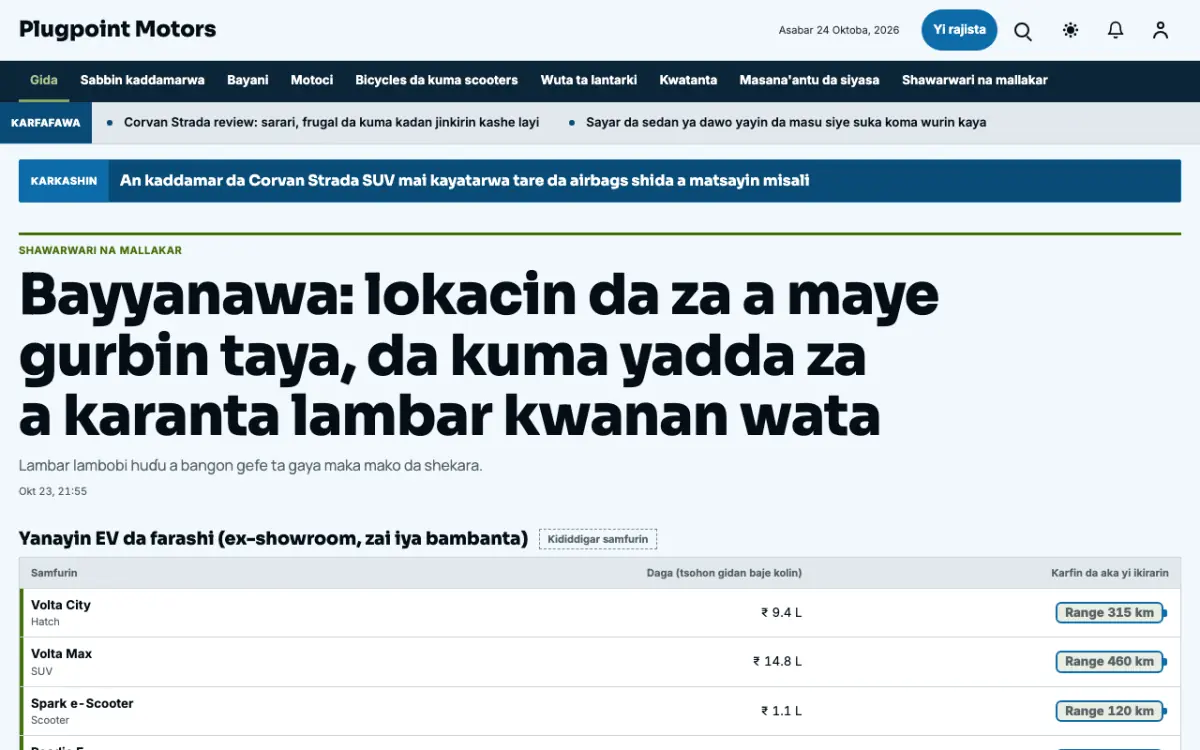Click the article main headline

tap(479, 355)
